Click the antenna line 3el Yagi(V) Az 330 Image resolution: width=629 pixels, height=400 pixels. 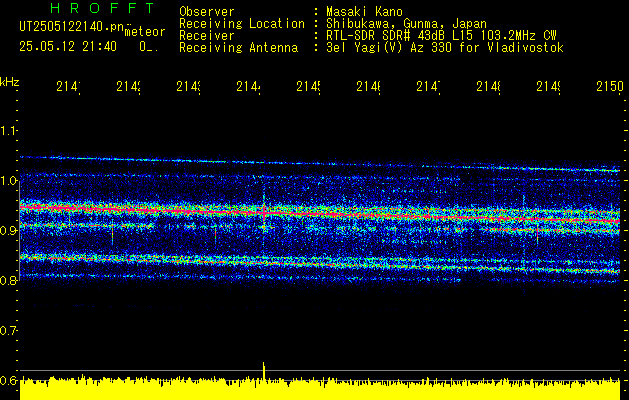click(x=445, y=48)
